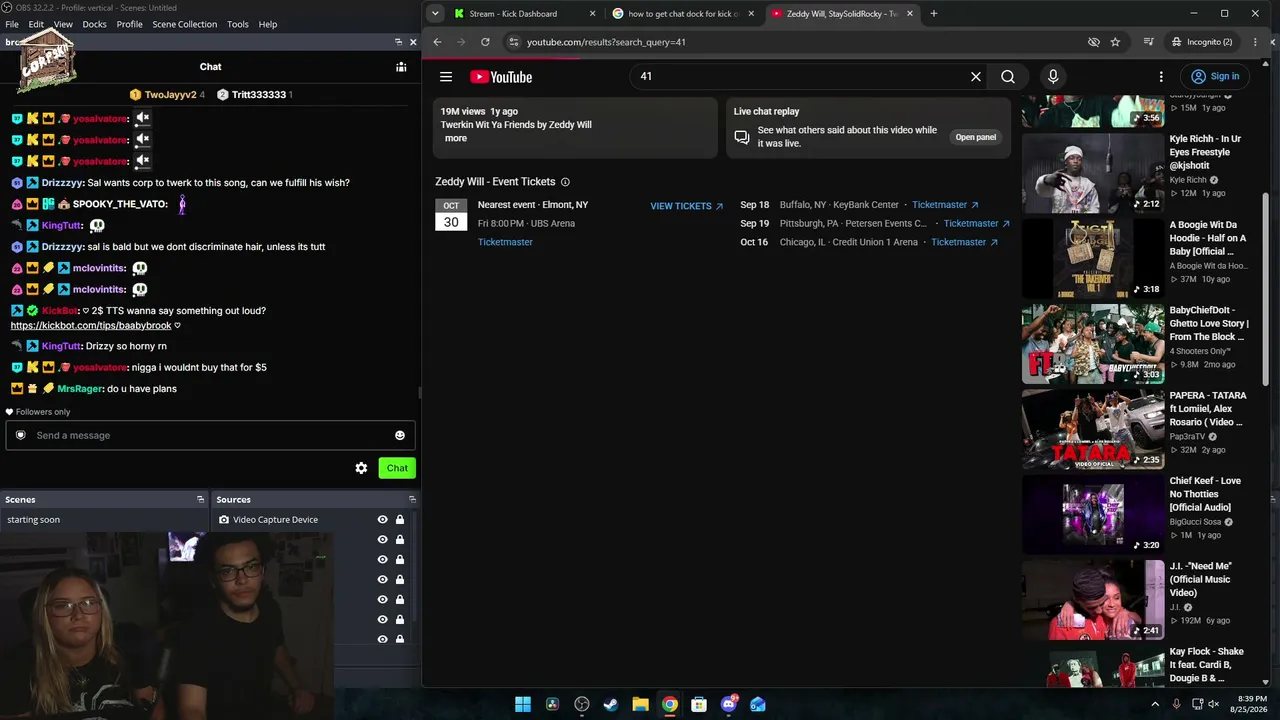Switch to 'how to get chat dock' tab
Image resolution: width=1280 pixels, height=720 pixels.
684,14
